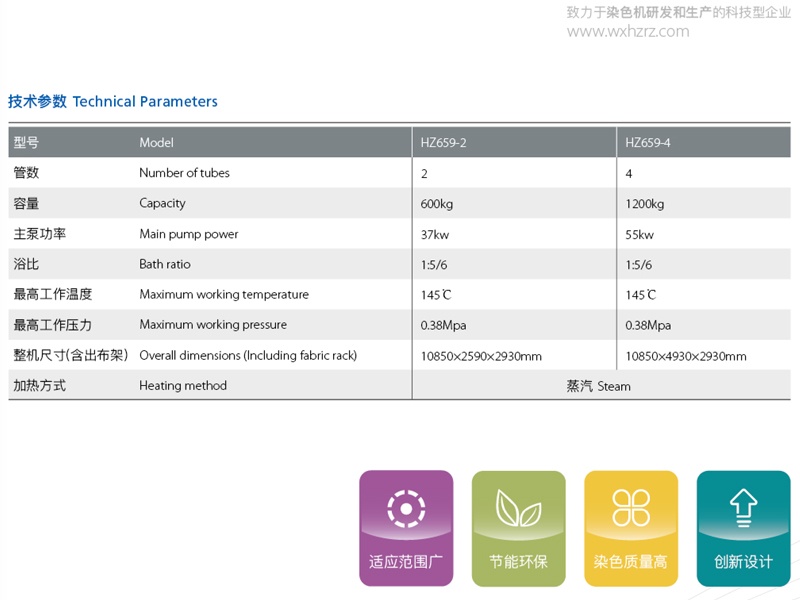Click the yellow four-leaf clover icon
This screenshot has width=800, height=600.
(631, 508)
